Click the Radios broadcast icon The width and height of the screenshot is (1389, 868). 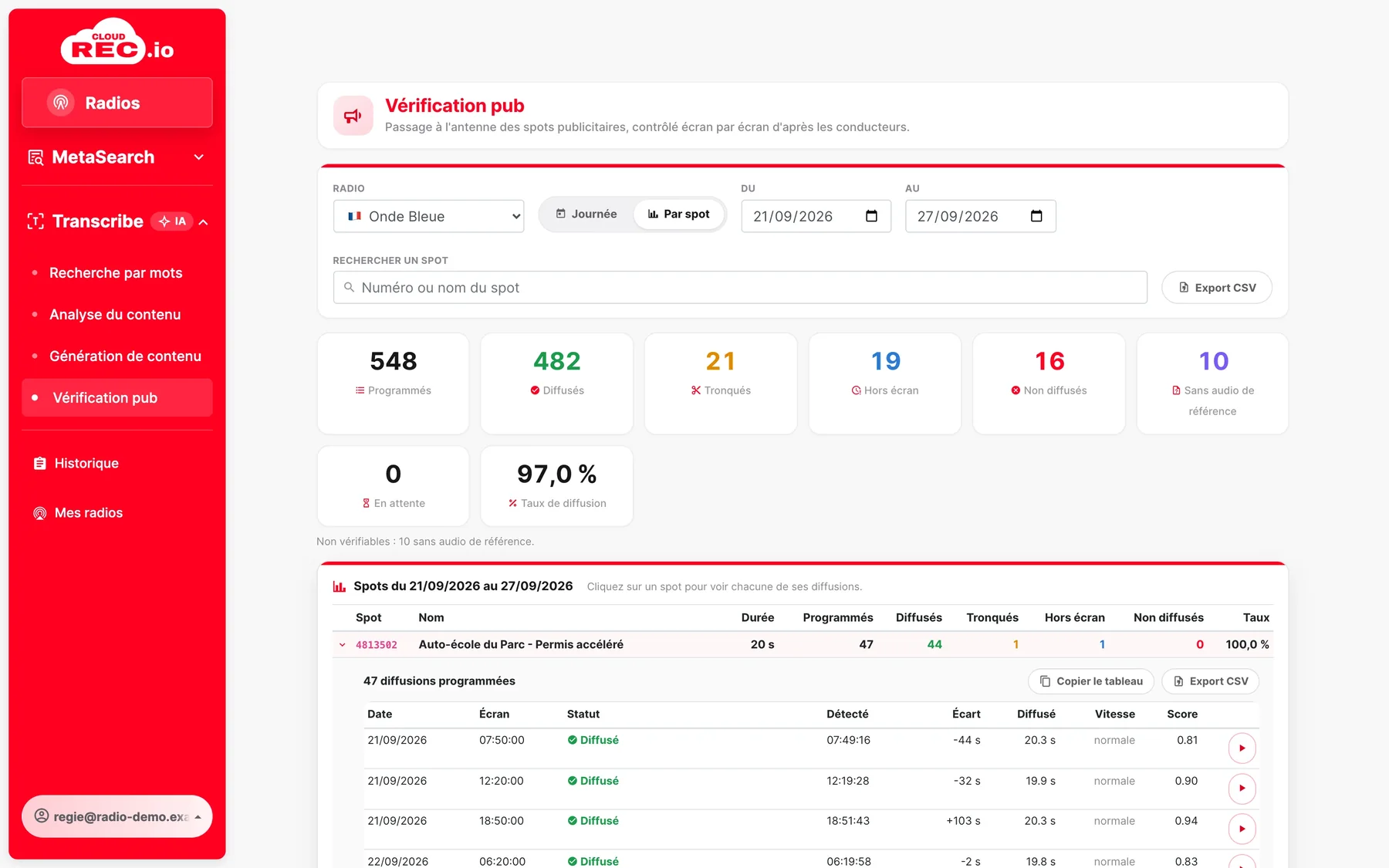pos(61,103)
